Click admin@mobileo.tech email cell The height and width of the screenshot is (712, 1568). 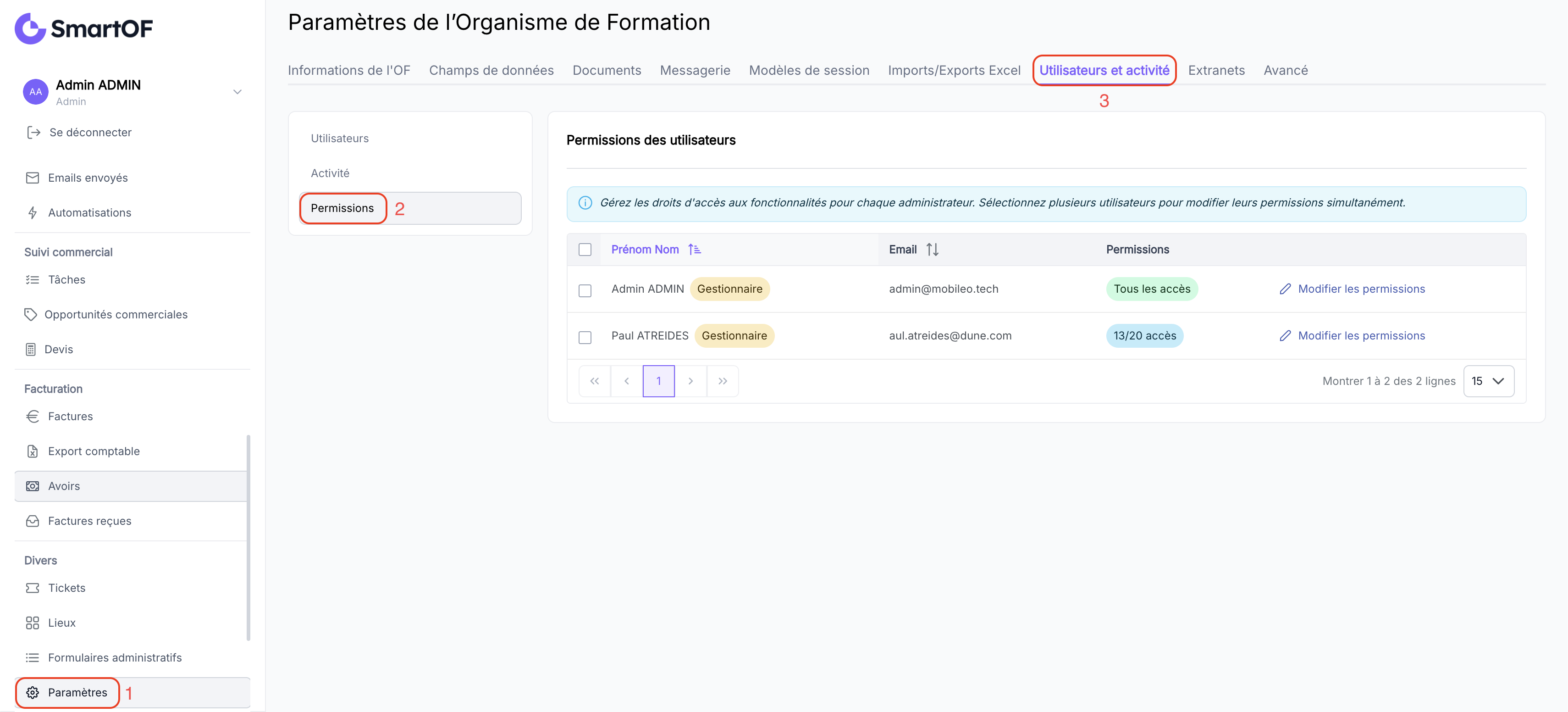(944, 289)
